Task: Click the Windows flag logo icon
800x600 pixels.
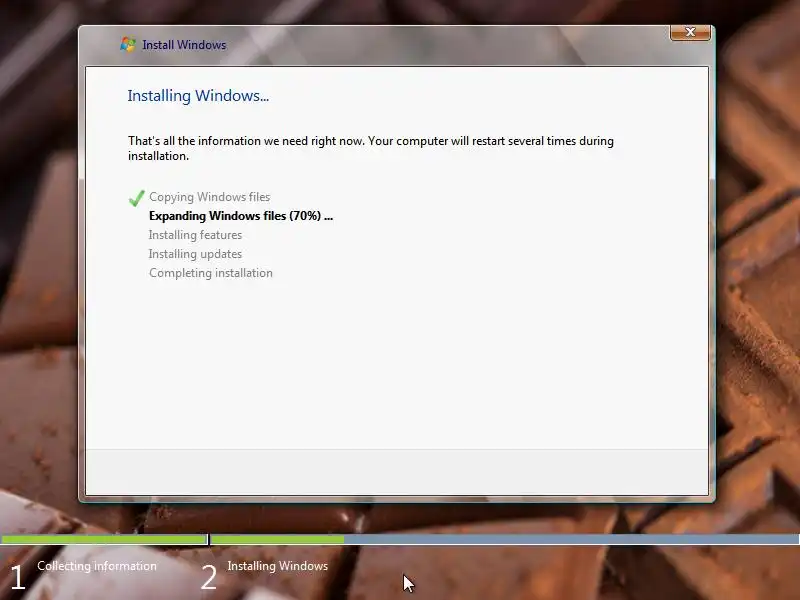Action: coord(128,44)
